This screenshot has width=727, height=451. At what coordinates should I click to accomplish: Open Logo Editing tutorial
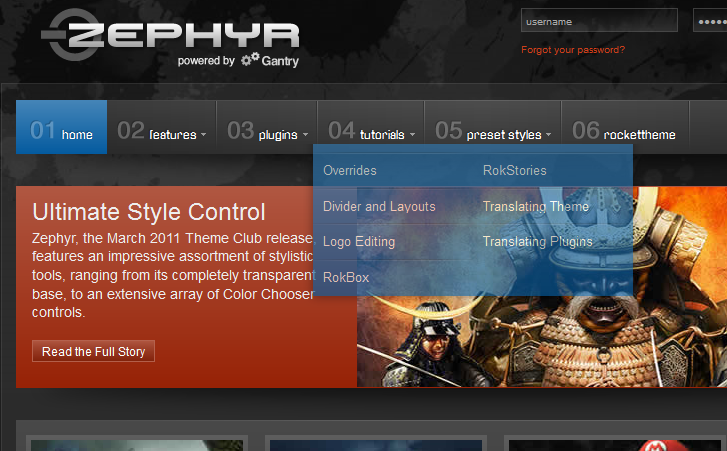359,242
